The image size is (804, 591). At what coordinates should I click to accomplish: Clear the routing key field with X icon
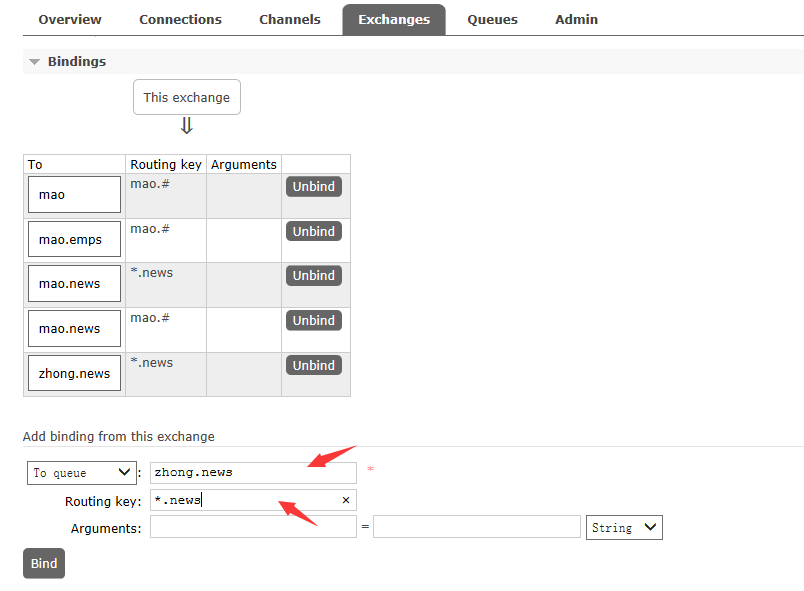click(346, 500)
